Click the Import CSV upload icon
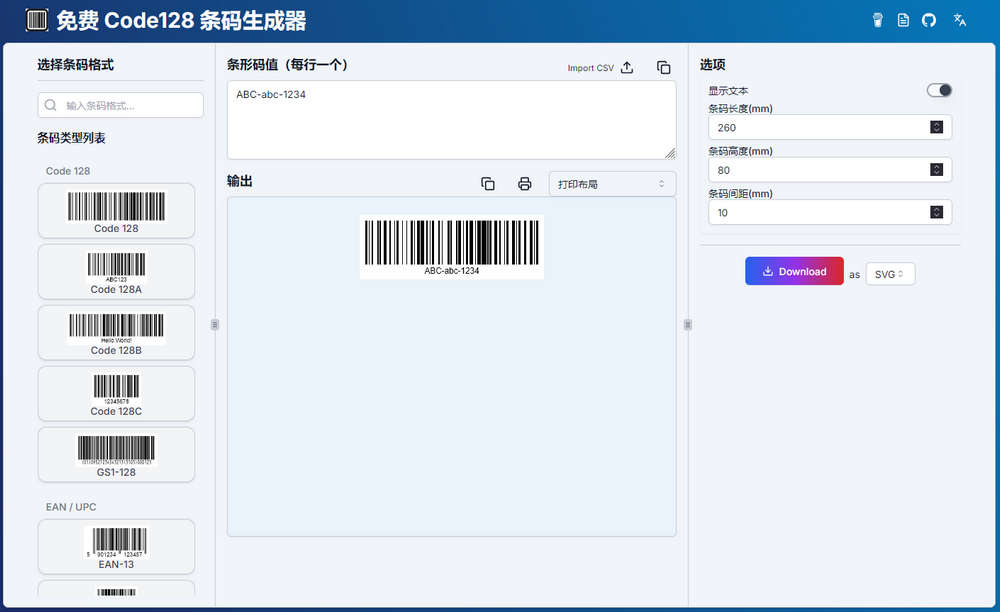The image size is (1000, 612). click(x=628, y=68)
